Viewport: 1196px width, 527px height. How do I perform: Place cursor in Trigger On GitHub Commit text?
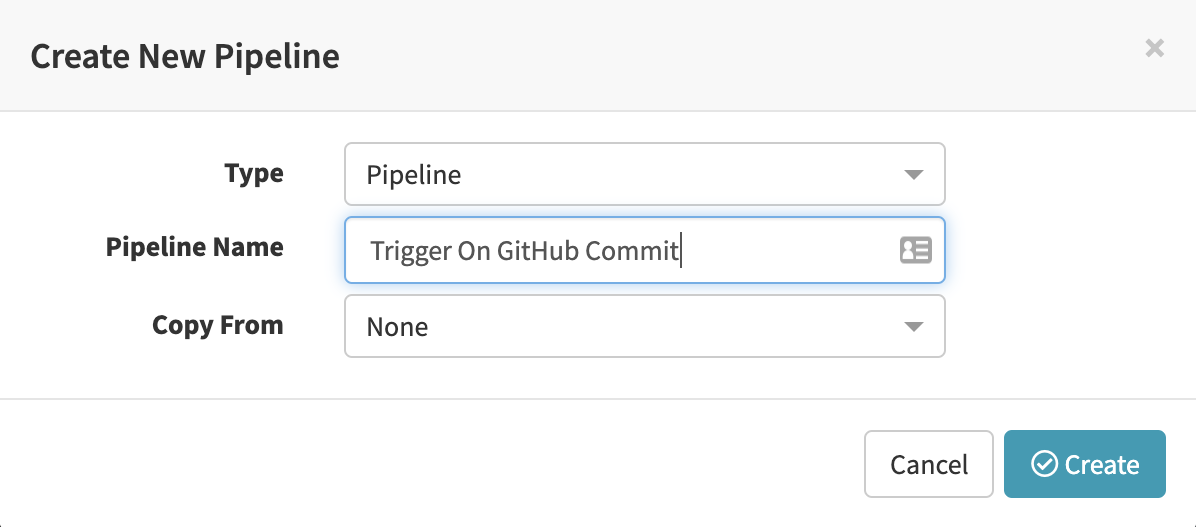click(x=524, y=250)
